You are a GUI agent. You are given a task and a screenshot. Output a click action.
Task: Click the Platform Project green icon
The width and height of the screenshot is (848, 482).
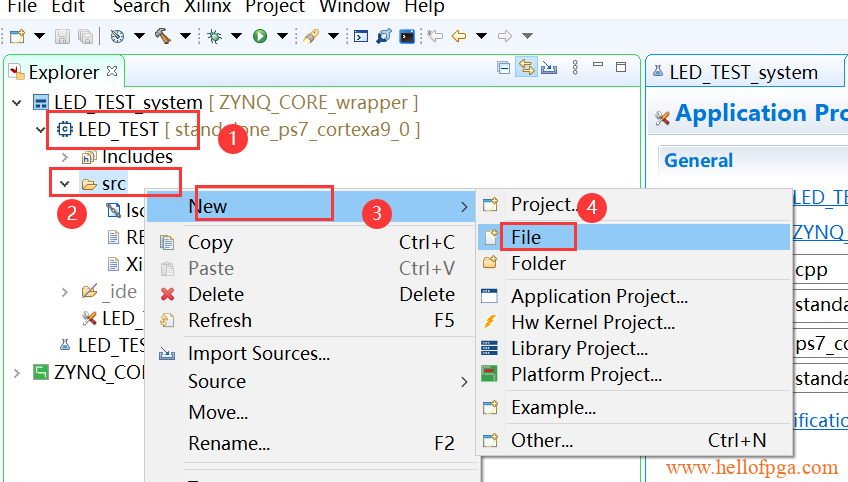pyautogui.click(x=489, y=374)
